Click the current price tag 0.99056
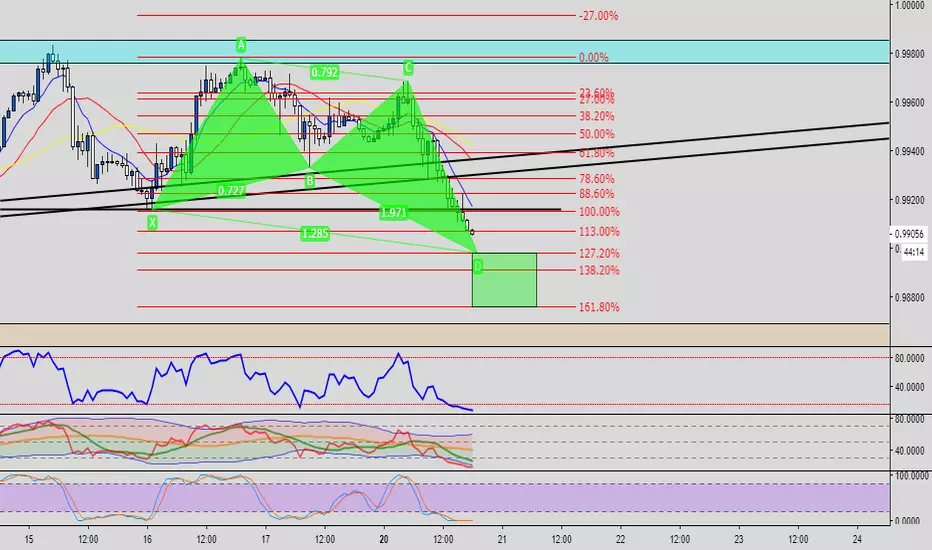Screen dimensions: 932x550 [909, 234]
